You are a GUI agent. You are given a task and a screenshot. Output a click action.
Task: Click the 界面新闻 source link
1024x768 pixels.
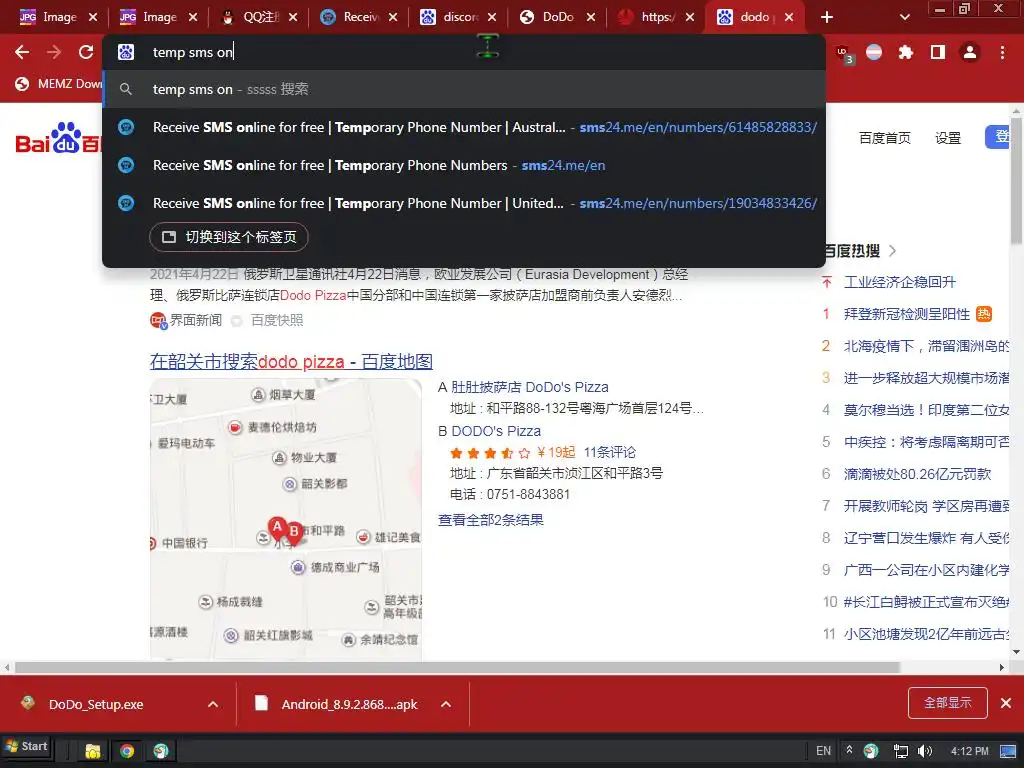[195, 320]
